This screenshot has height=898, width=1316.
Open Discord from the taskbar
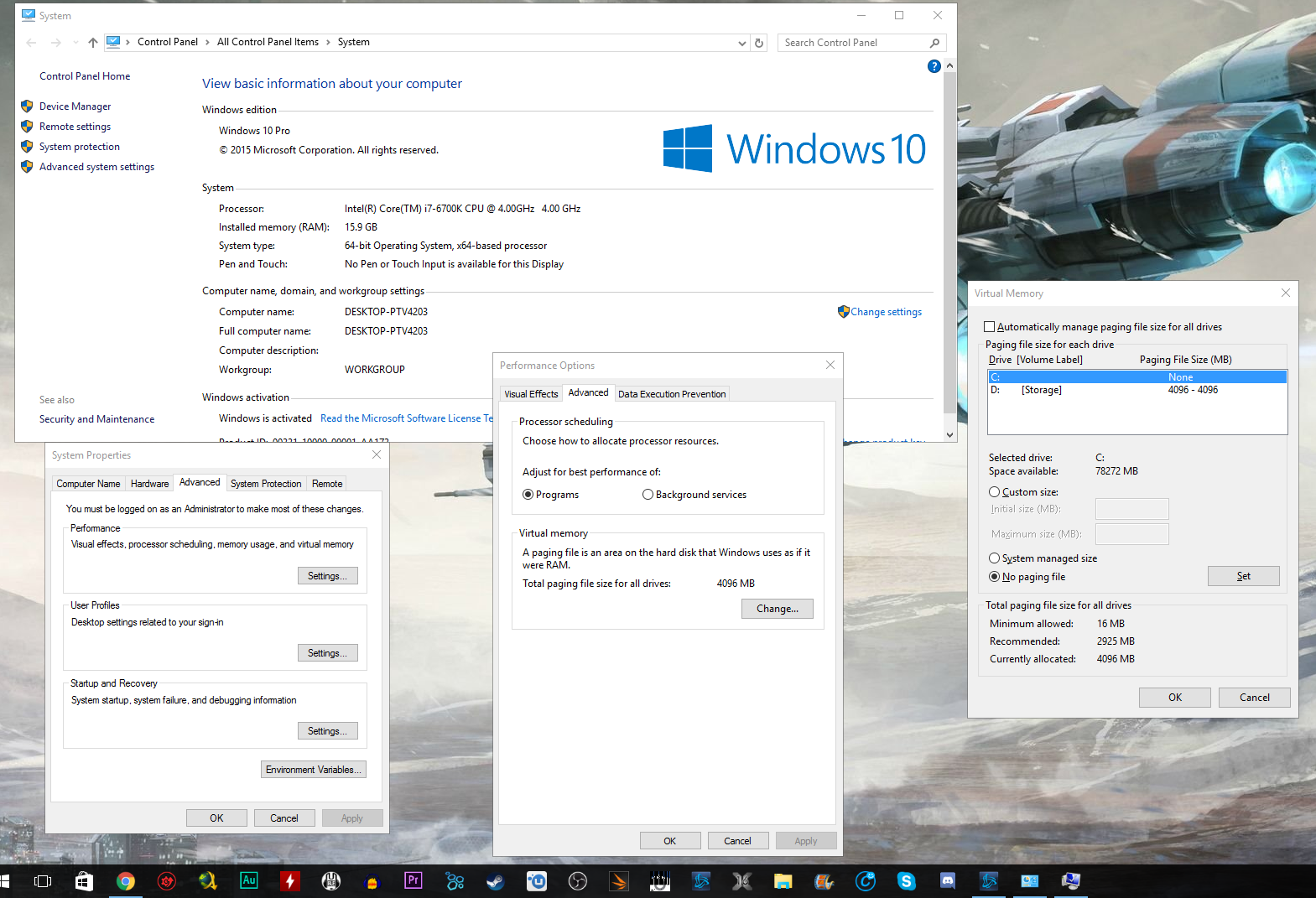click(947, 881)
